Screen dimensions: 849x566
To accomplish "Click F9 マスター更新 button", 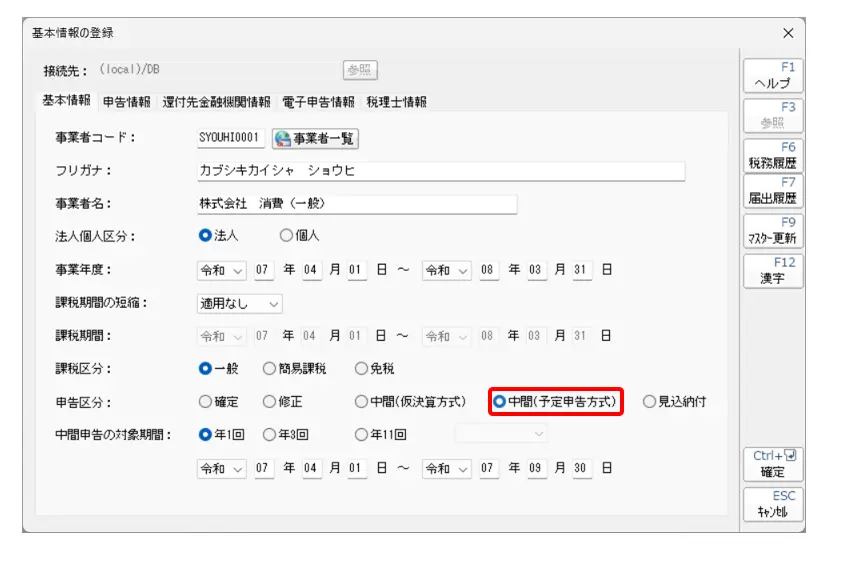I will [772, 232].
